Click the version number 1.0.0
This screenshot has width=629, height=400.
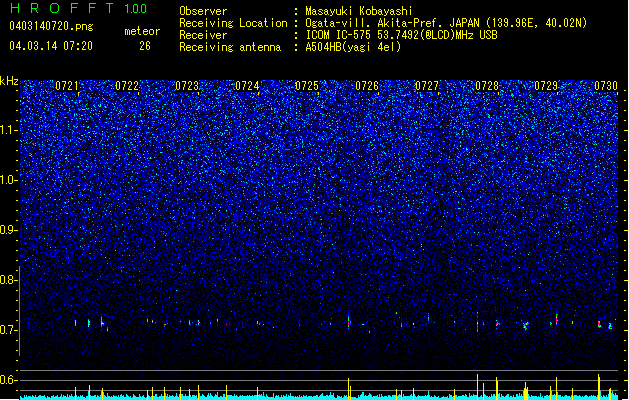[136, 9]
